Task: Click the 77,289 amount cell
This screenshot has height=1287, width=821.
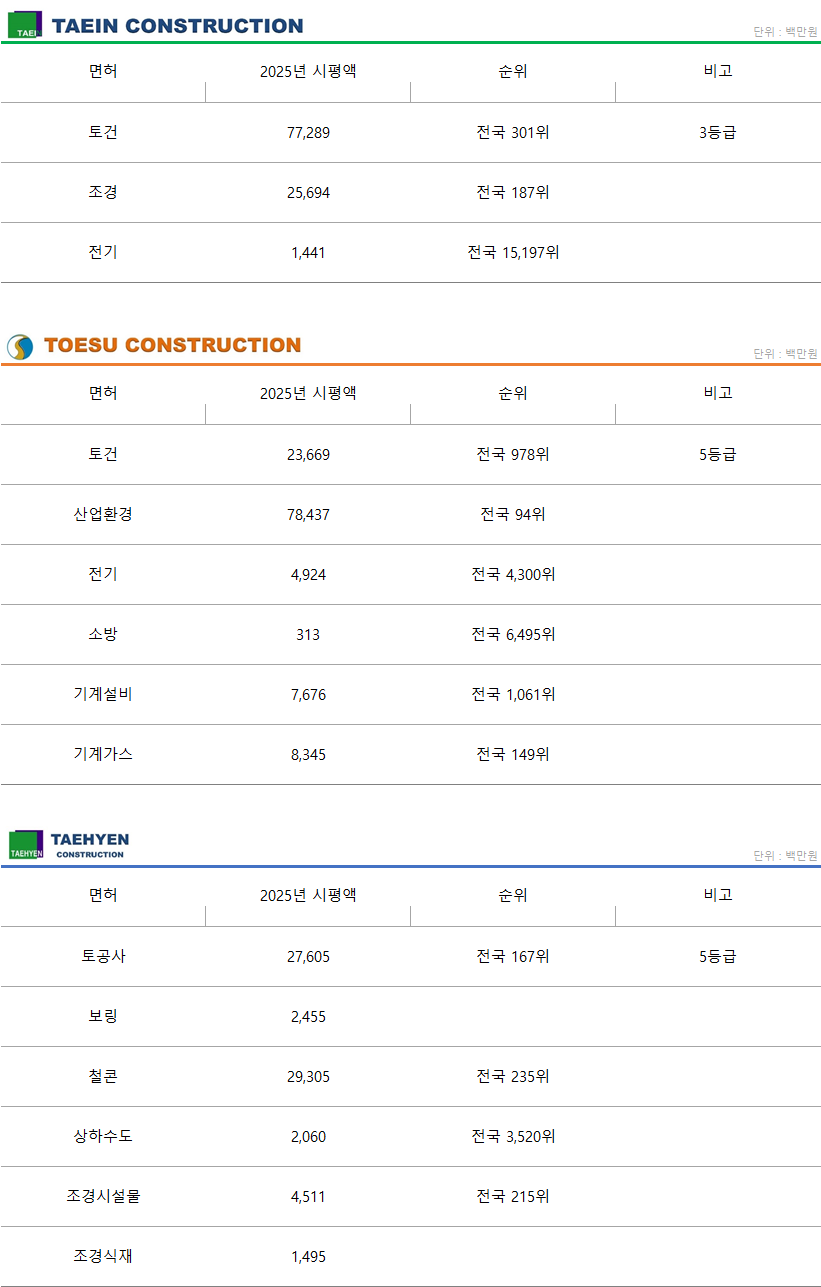Action: [x=308, y=132]
